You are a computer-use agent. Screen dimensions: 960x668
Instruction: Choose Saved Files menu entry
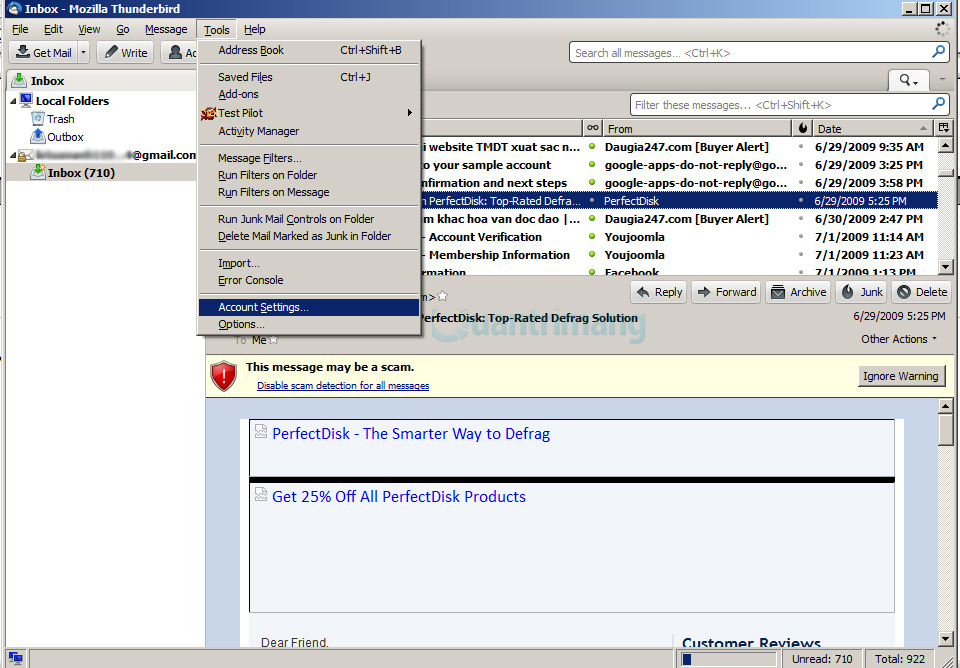coord(309,77)
